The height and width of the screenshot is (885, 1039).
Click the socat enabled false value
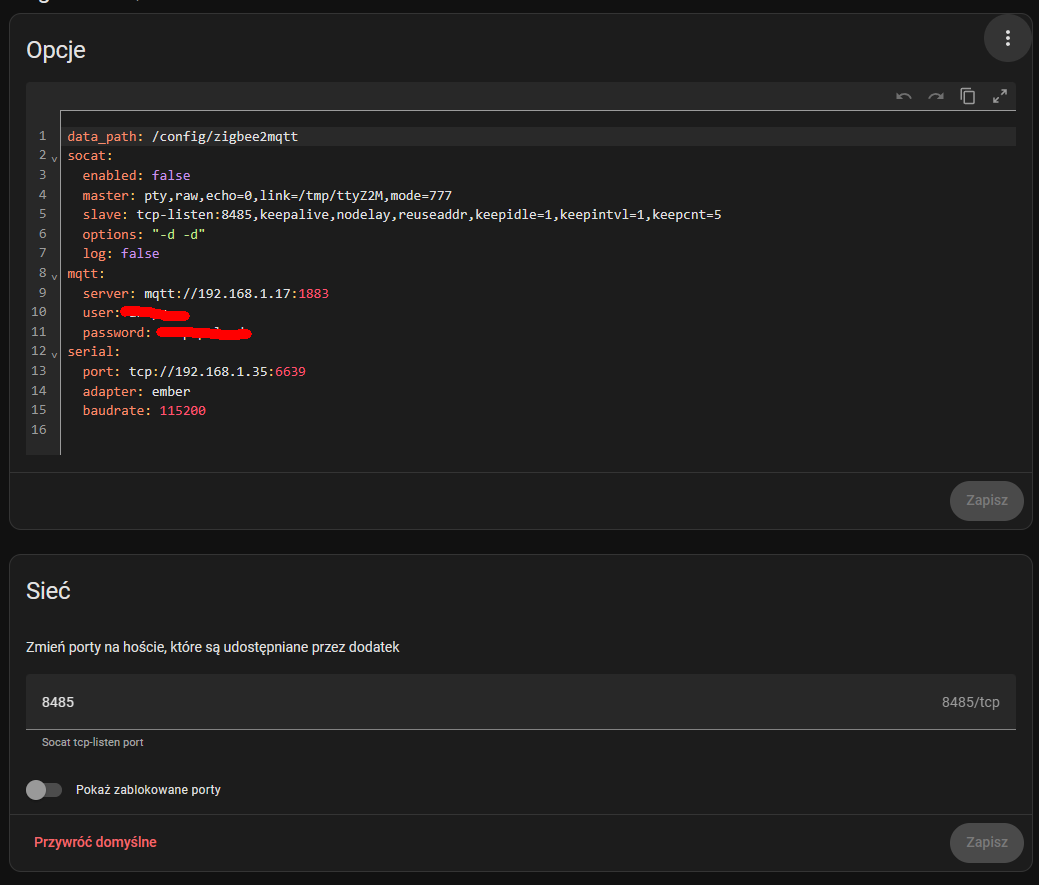coord(171,175)
